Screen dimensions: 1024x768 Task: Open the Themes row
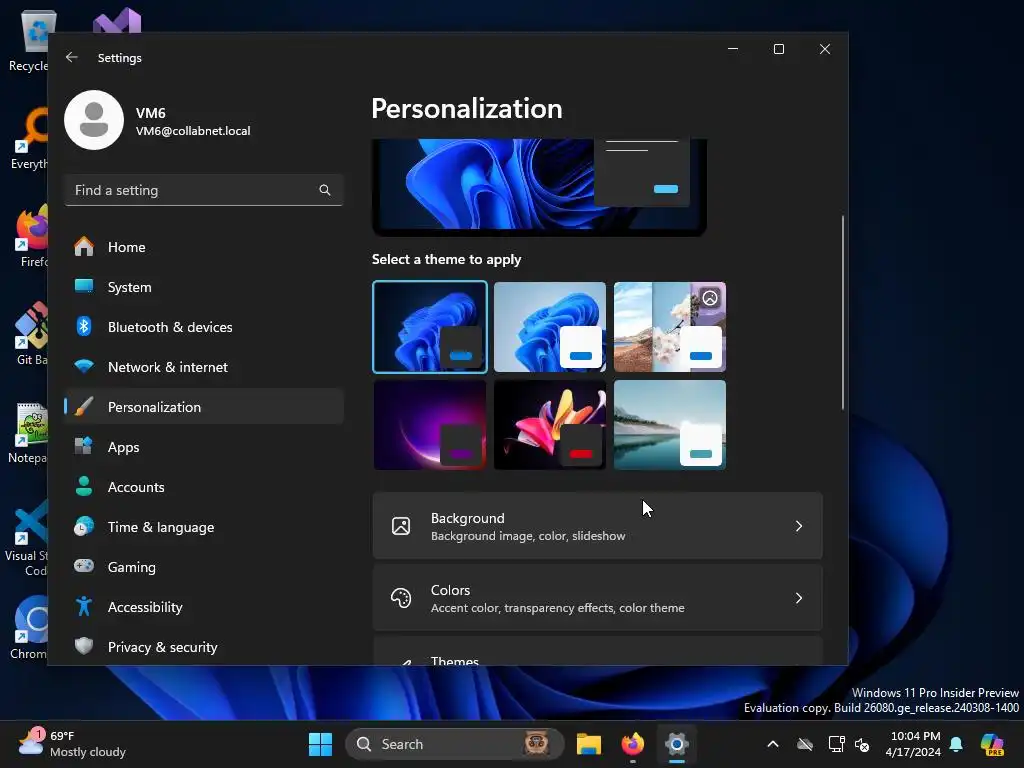click(x=597, y=652)
